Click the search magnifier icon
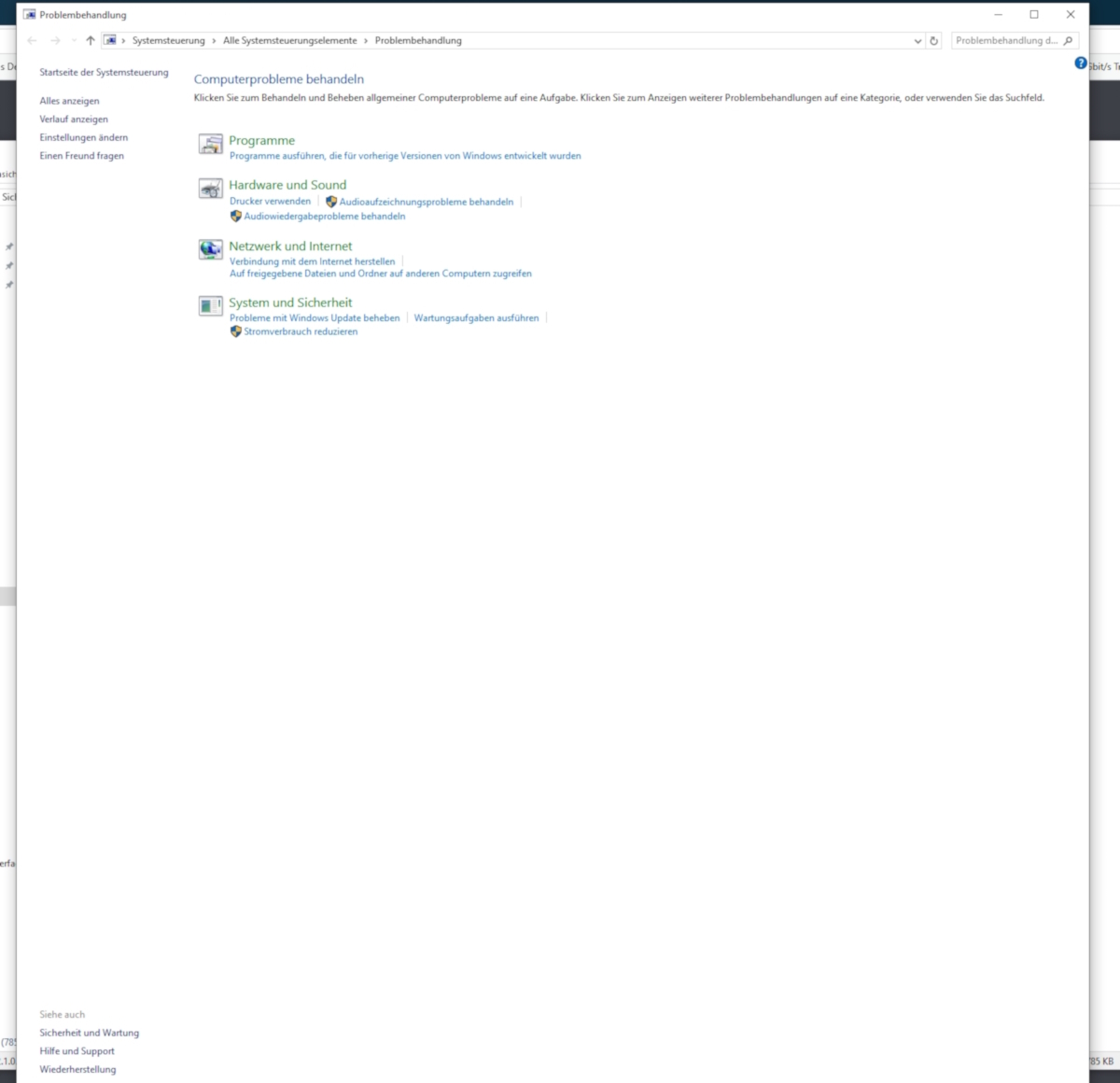The width and height of the screenshot is (1120, 1083). point(1069,41)
